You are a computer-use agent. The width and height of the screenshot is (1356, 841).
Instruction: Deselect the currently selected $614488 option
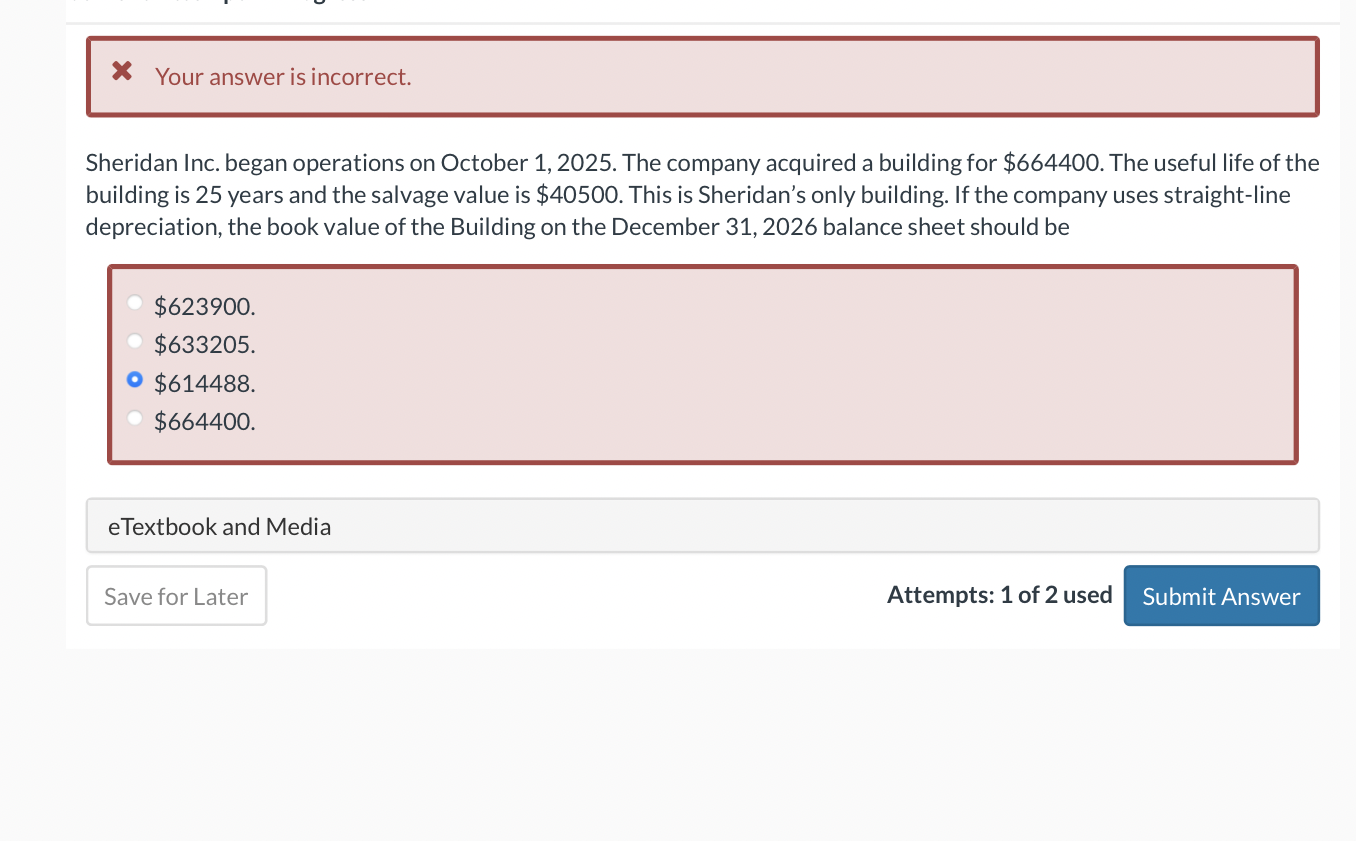click(x=135, y=379)
